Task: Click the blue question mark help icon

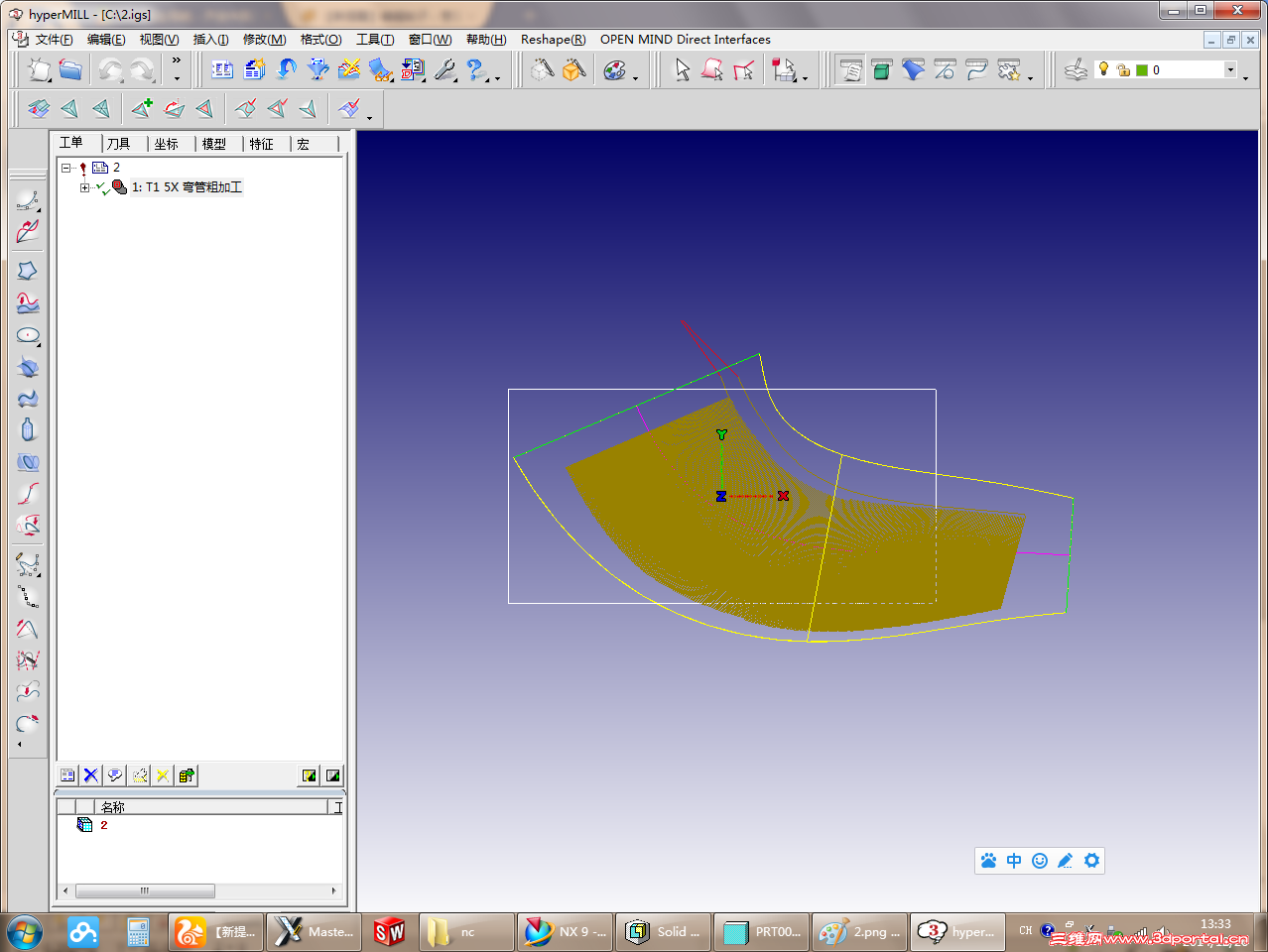Action: pos(475,69)
